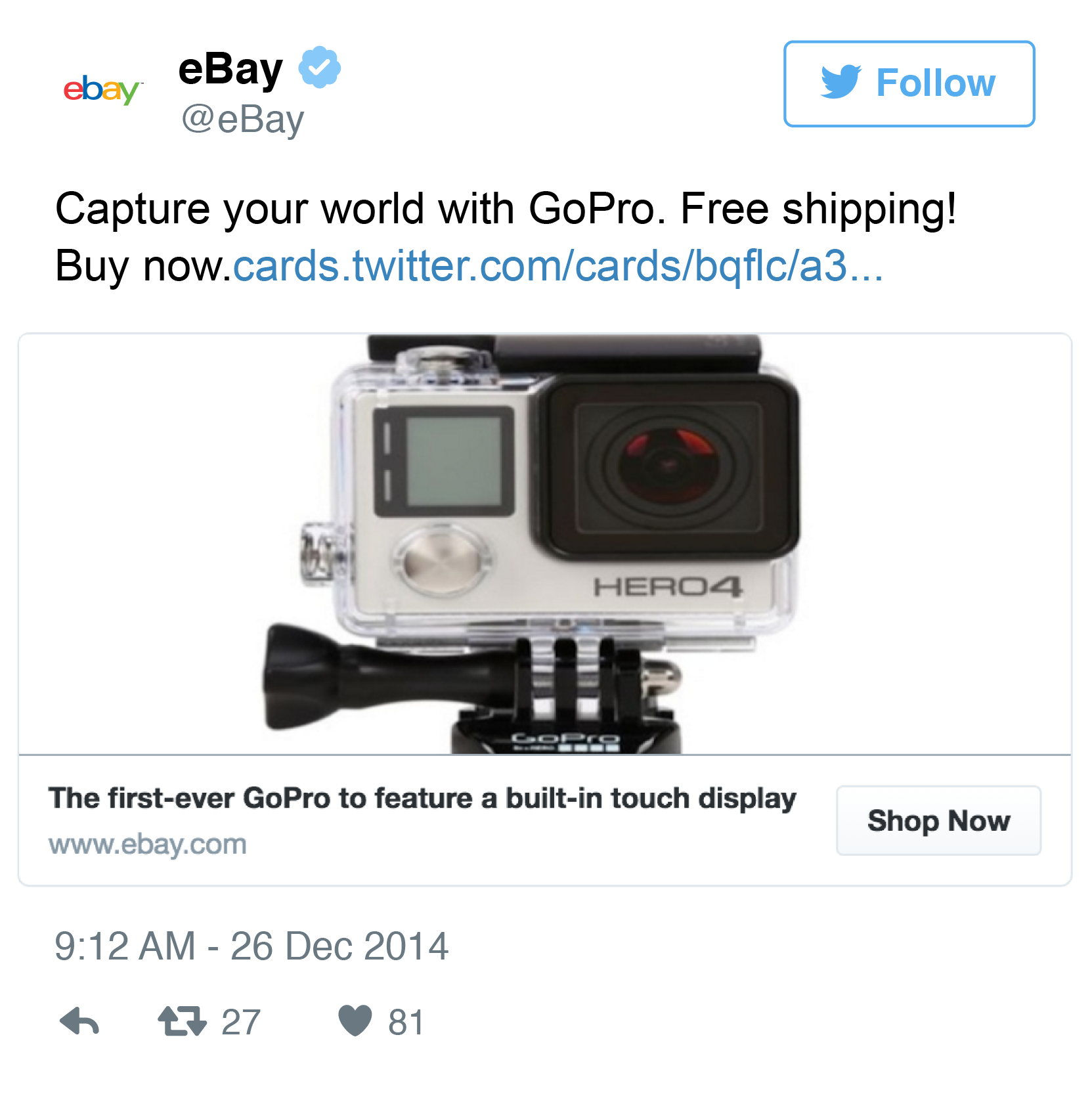Click the reply arrow icon
1092x1104 pixels.
(79, 1021)
